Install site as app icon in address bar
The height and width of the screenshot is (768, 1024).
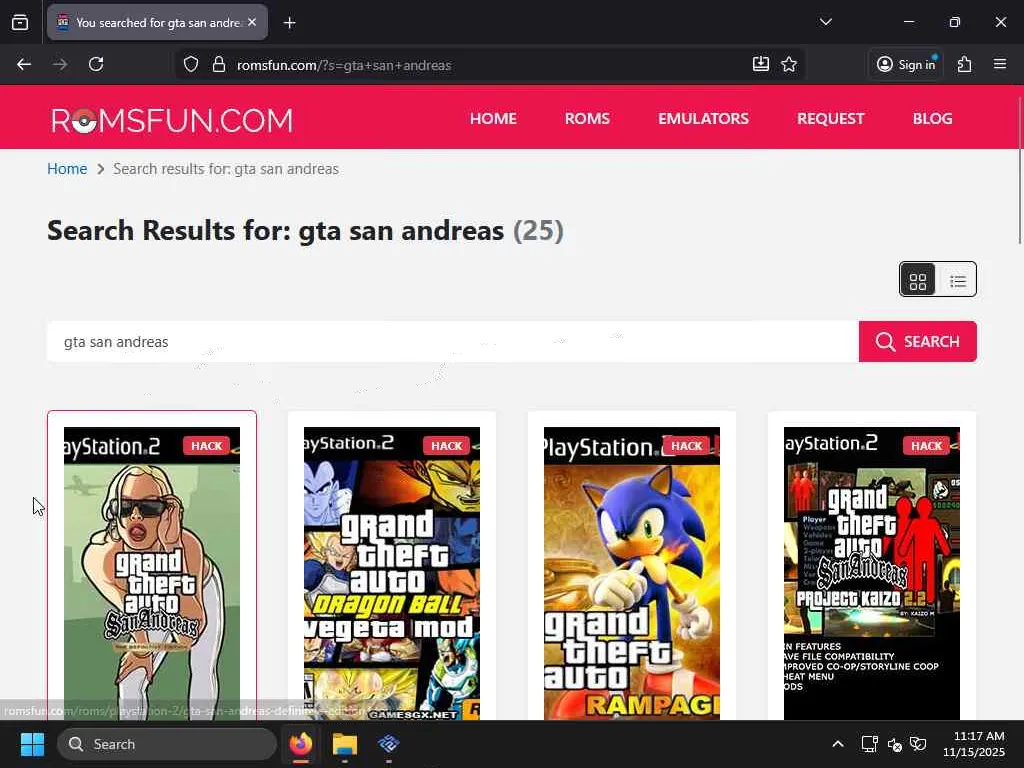761,64
